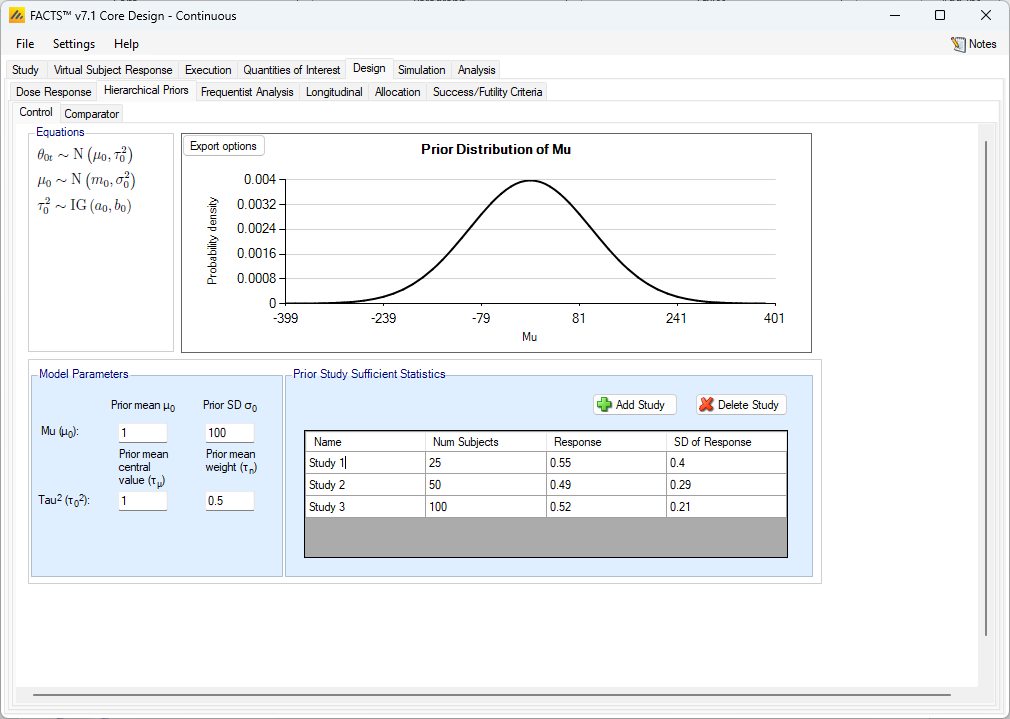Viewport: 1010px width, 719px height.
Task: Select the Dose Response sub-tab
Action: click(54, 92)
